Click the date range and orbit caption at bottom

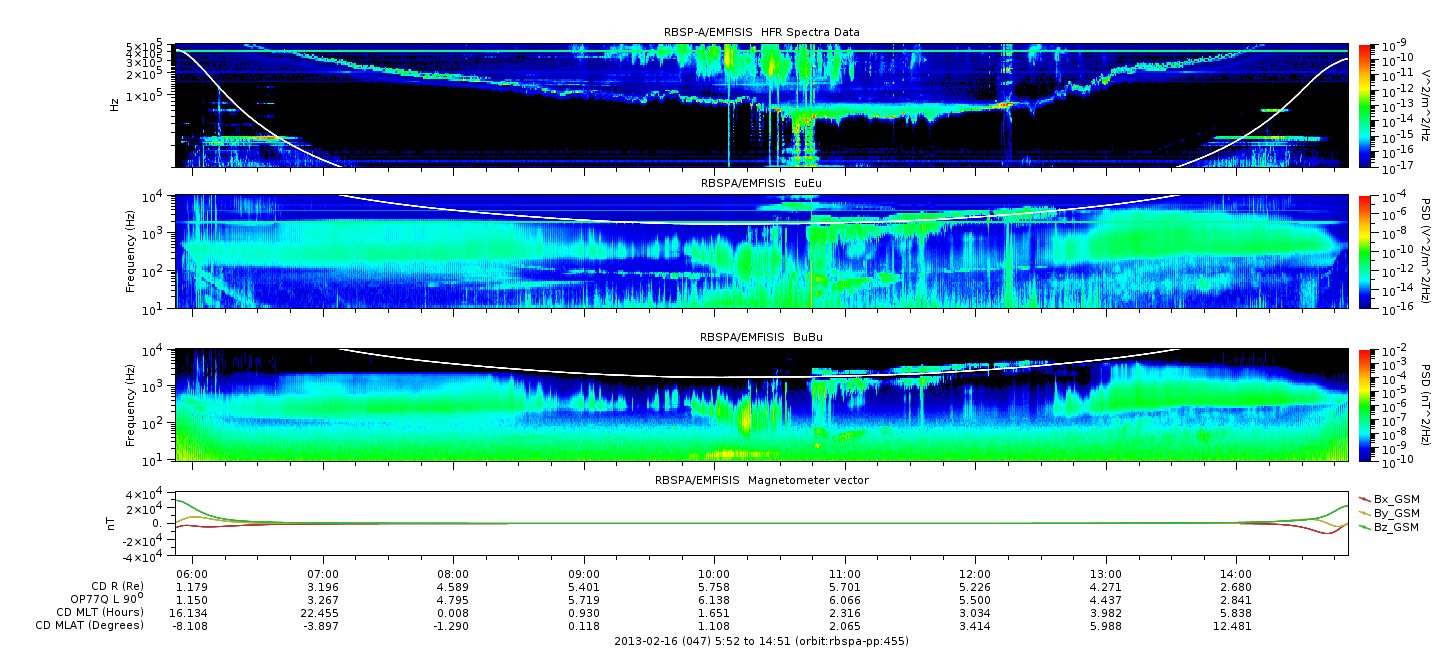[x=761, y=641]
